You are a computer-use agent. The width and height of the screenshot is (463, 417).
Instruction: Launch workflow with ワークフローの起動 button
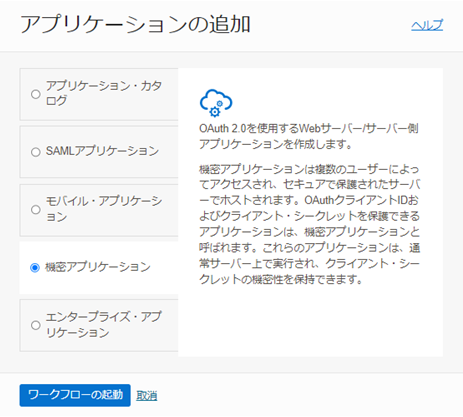click(75, 395)
